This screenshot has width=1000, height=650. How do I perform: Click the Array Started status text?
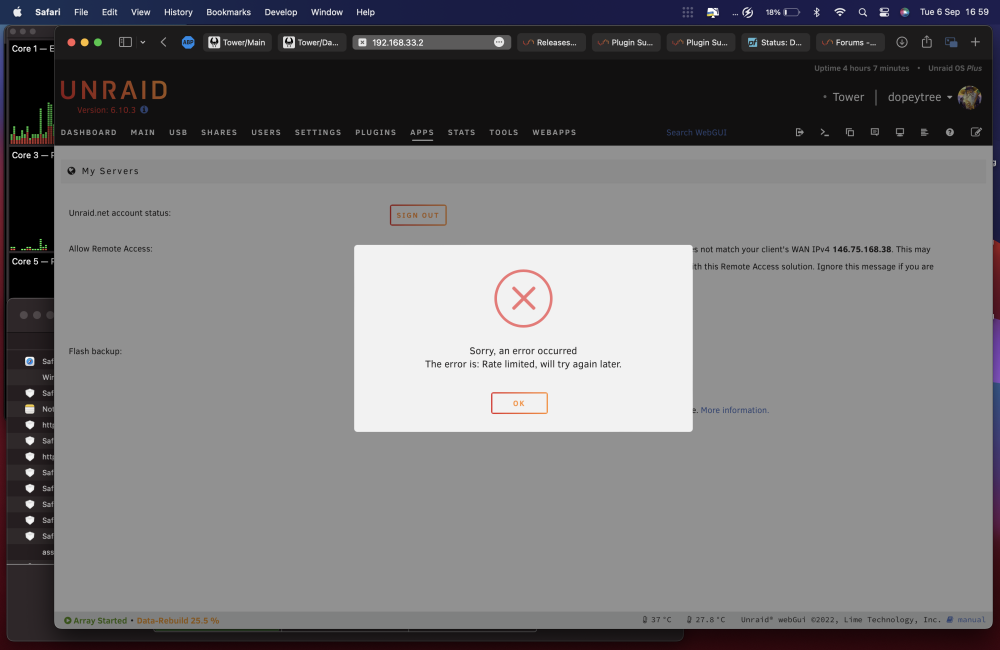click(x=95, y=620)
